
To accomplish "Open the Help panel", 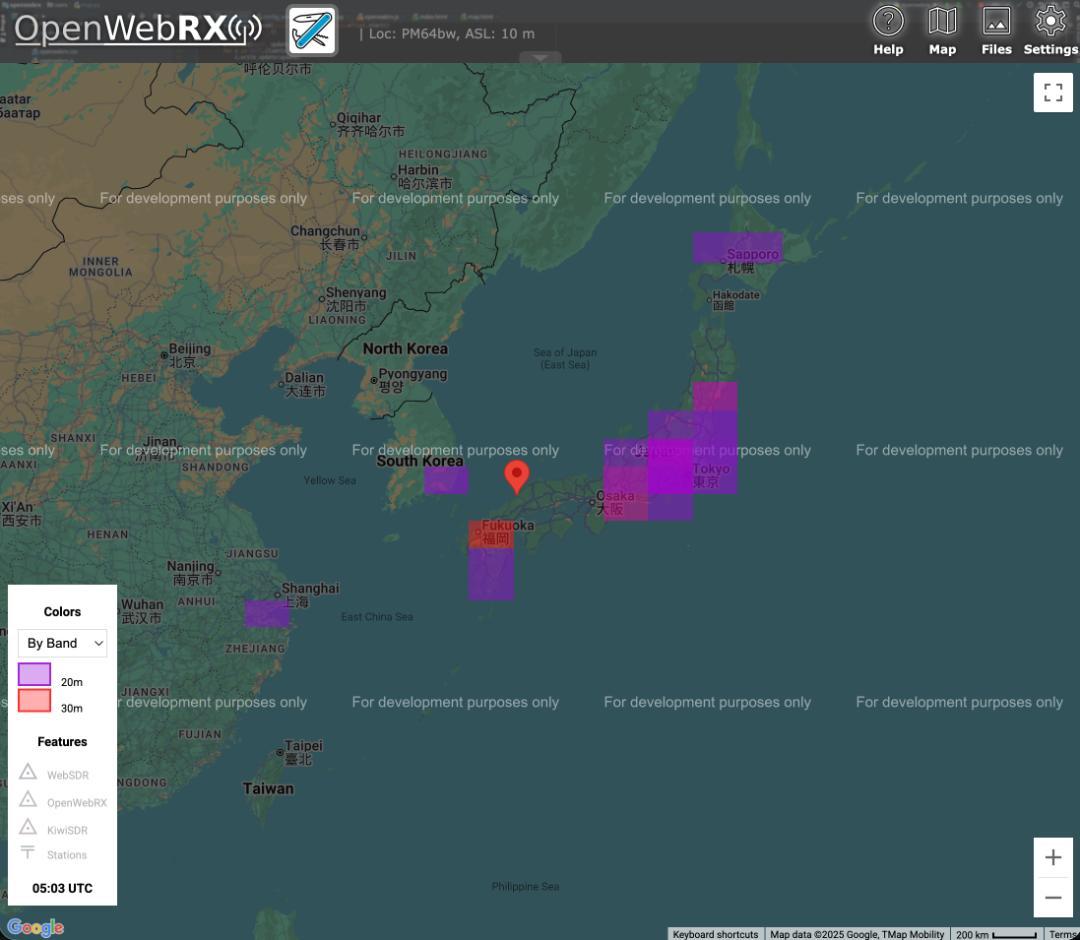I will coord(887,30).
